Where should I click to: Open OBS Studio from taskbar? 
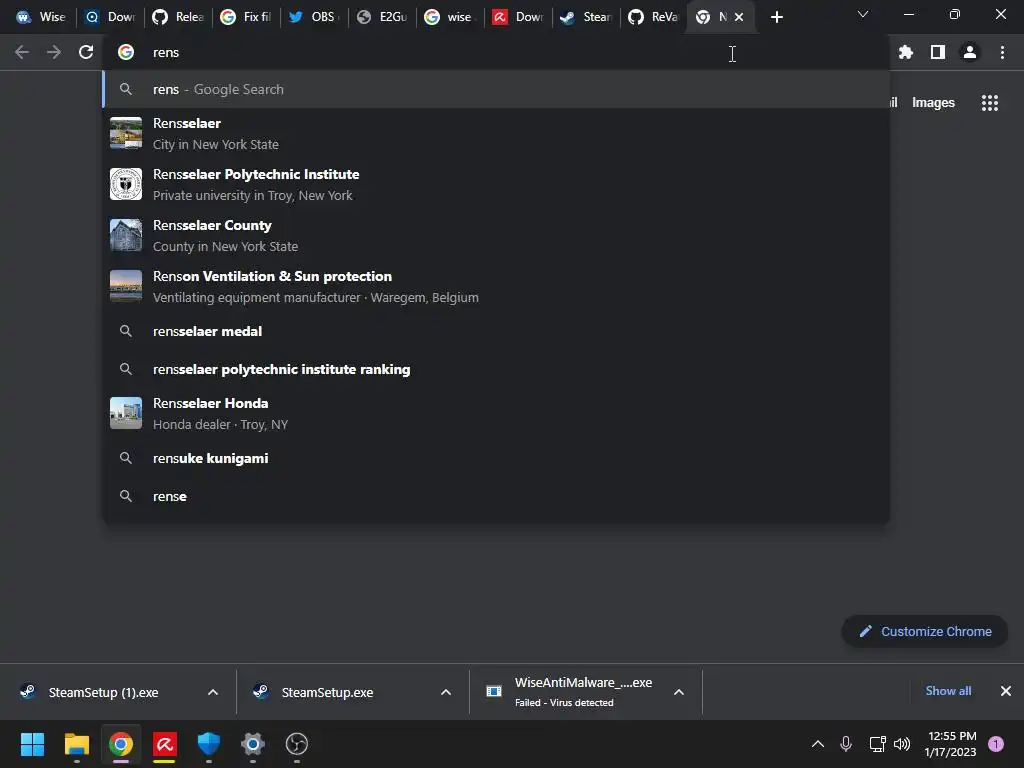click(296, 744)
